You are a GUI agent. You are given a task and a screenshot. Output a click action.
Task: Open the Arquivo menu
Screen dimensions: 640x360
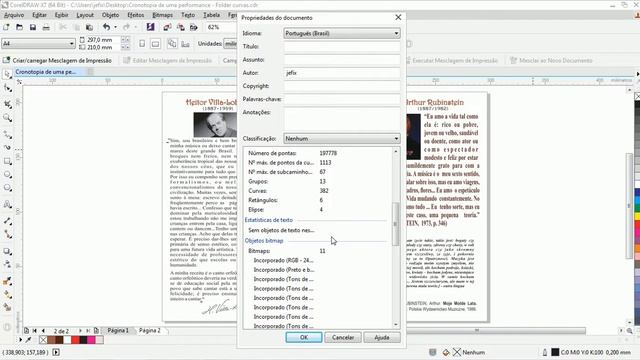click(14, 15)
